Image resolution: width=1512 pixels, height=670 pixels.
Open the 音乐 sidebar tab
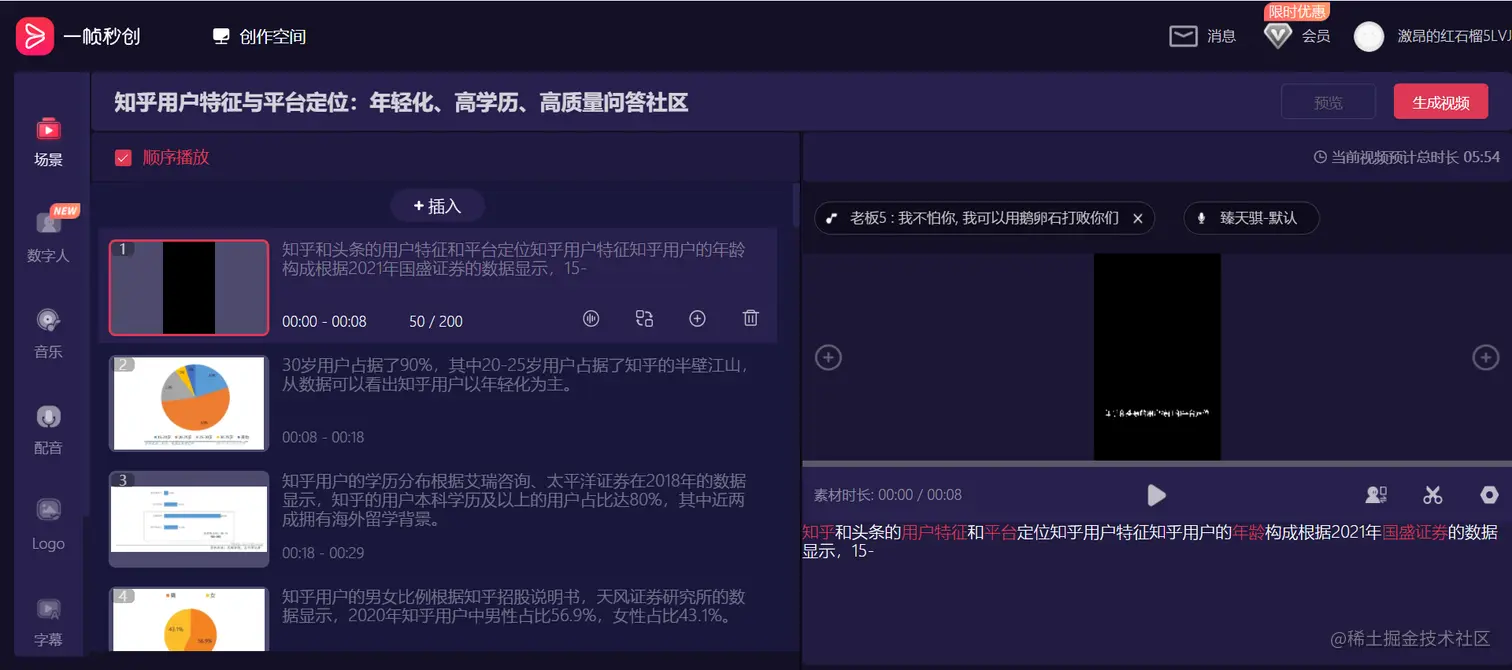click(x=48, y=334)
